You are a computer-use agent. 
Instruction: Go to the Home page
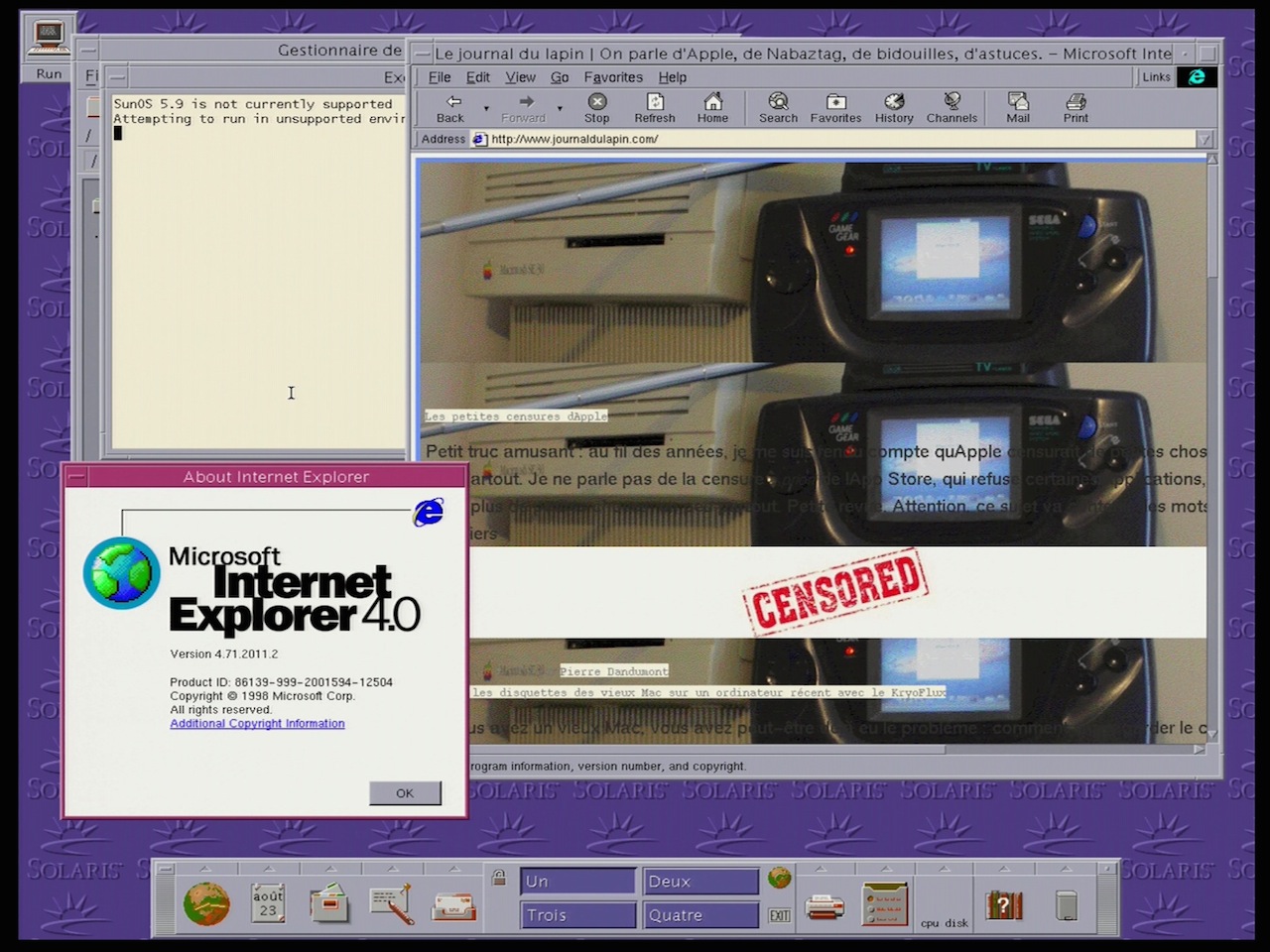coord(712,109)
